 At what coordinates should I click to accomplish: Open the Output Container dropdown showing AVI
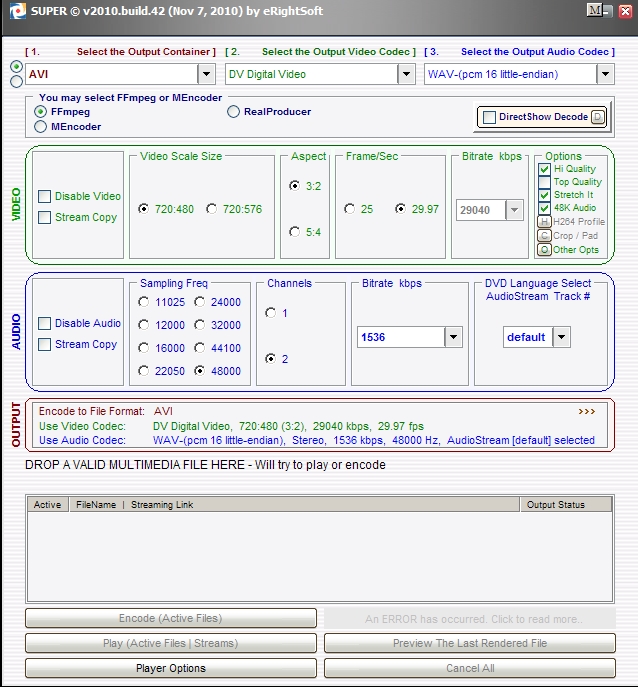coord(206,74)
